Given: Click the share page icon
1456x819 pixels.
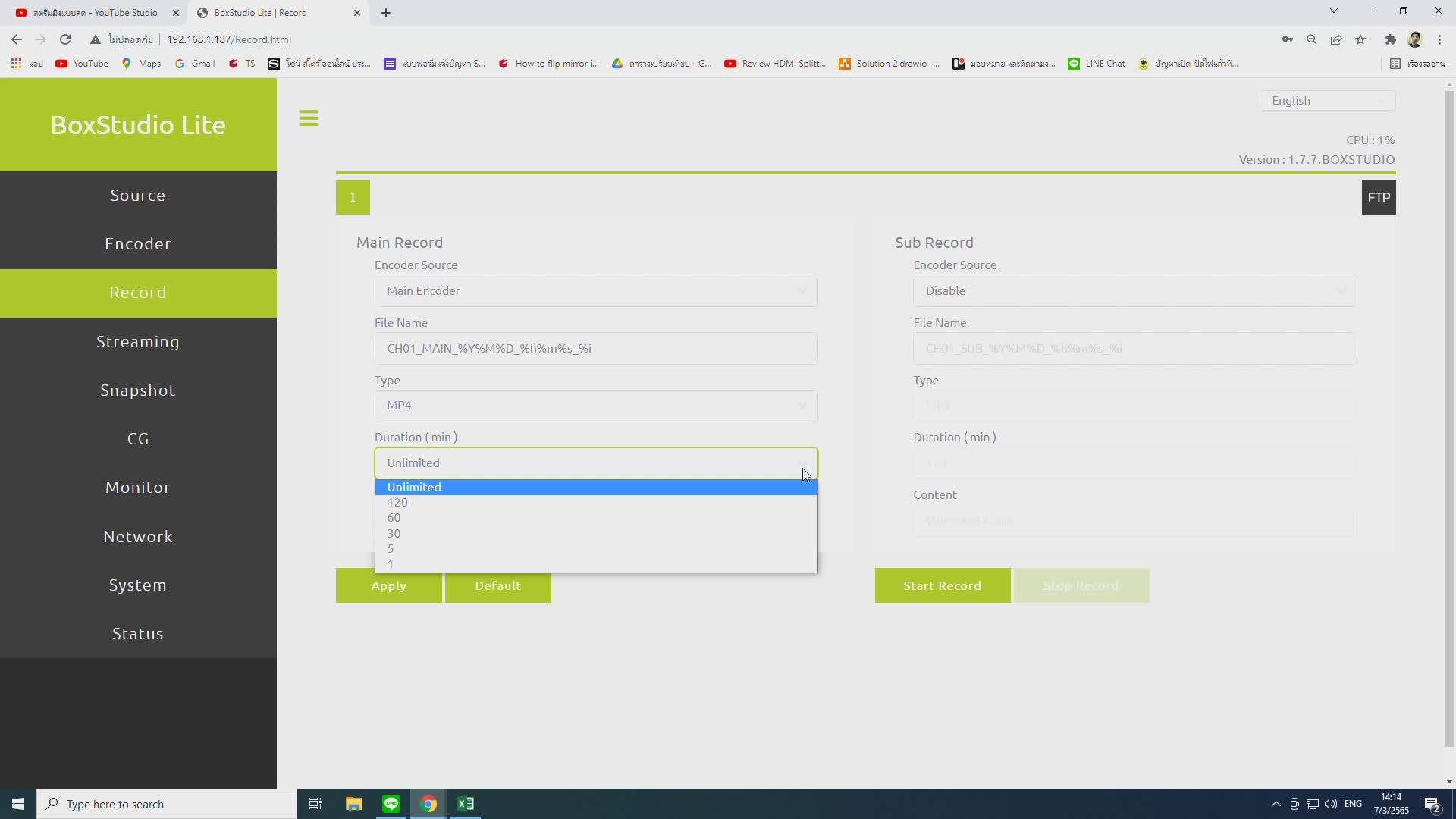Looking at the screenshot, I should click(1336, 39).
